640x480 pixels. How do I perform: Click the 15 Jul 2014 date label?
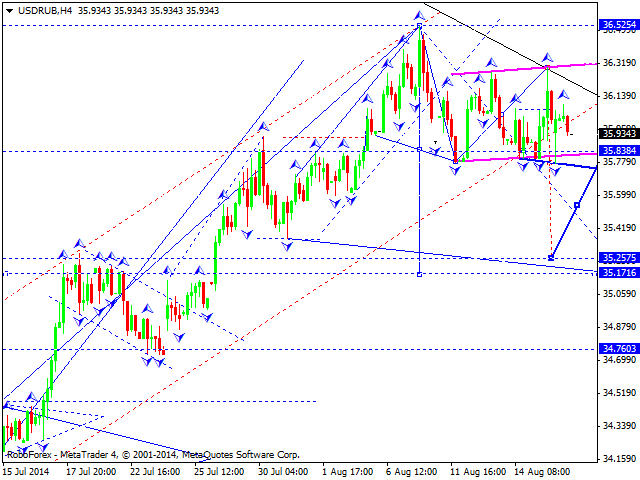pos(29,470)
